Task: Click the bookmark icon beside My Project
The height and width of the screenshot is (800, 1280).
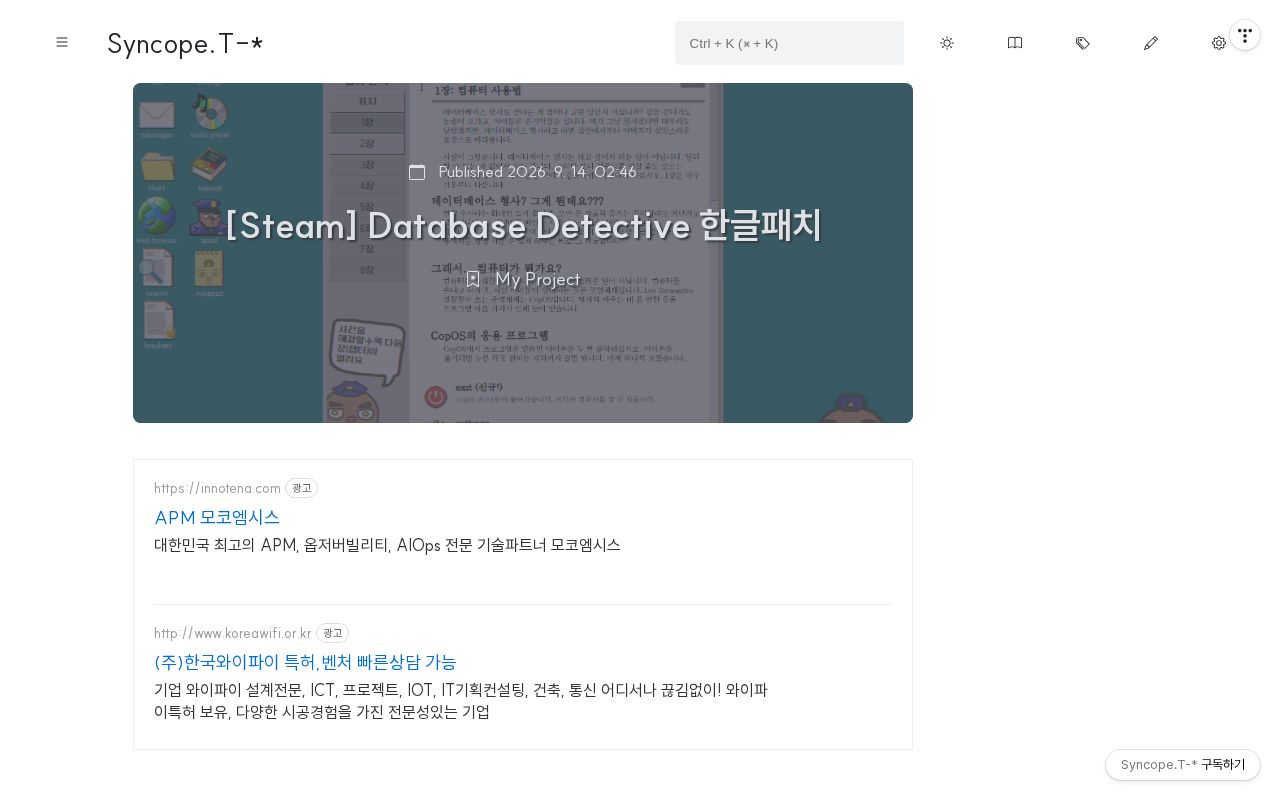Action: point(473,279)
